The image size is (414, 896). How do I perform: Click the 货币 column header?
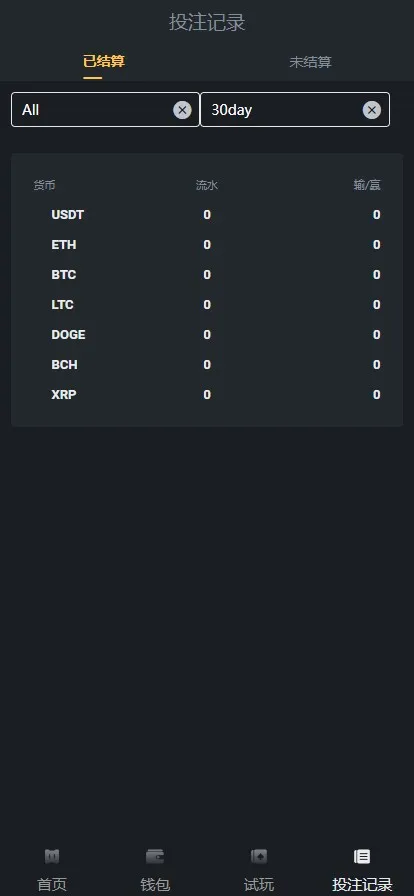(x=44, y=185)
